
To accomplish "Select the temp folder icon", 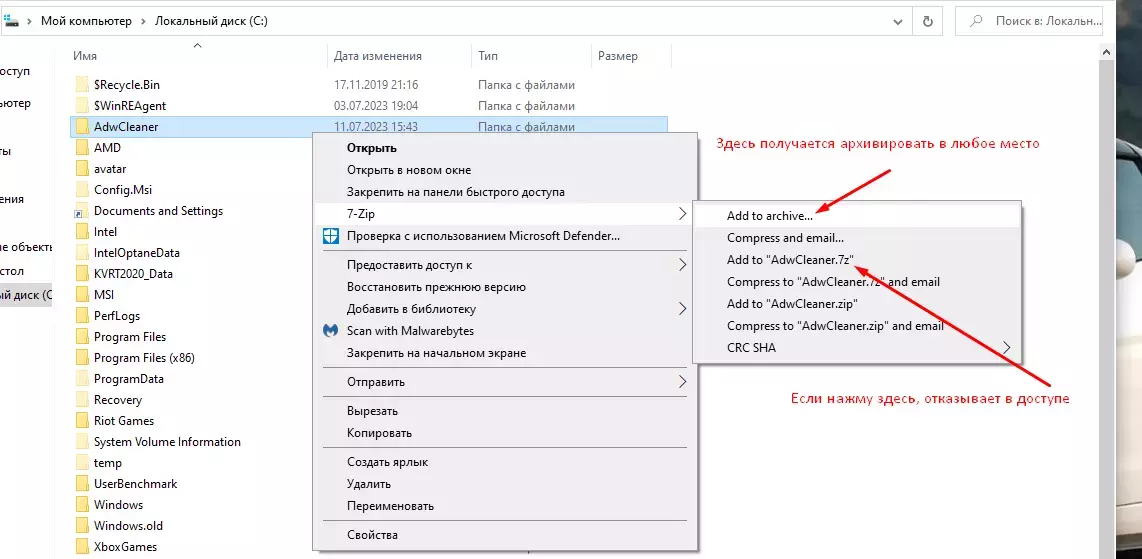I will 81,463.
